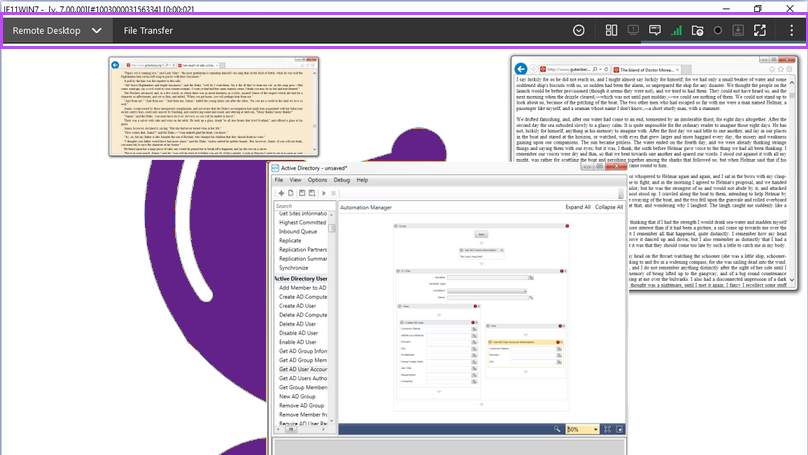Click the green signal quality bars icon
808x455 pixels.
coord(676,31)
